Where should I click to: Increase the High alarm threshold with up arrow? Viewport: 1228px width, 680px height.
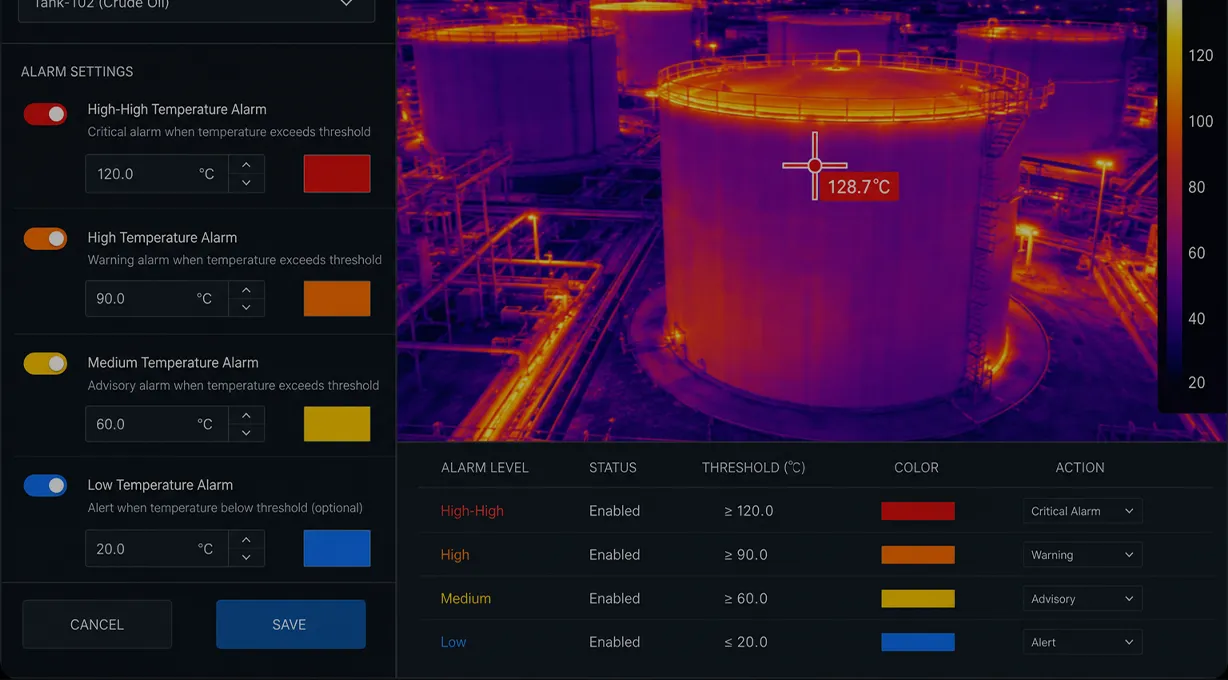[246, 289]
